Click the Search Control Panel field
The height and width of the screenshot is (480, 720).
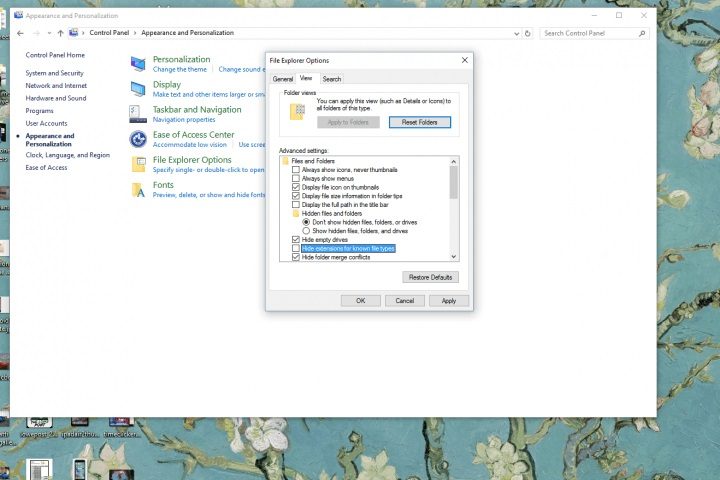click(x=590, y=33)
